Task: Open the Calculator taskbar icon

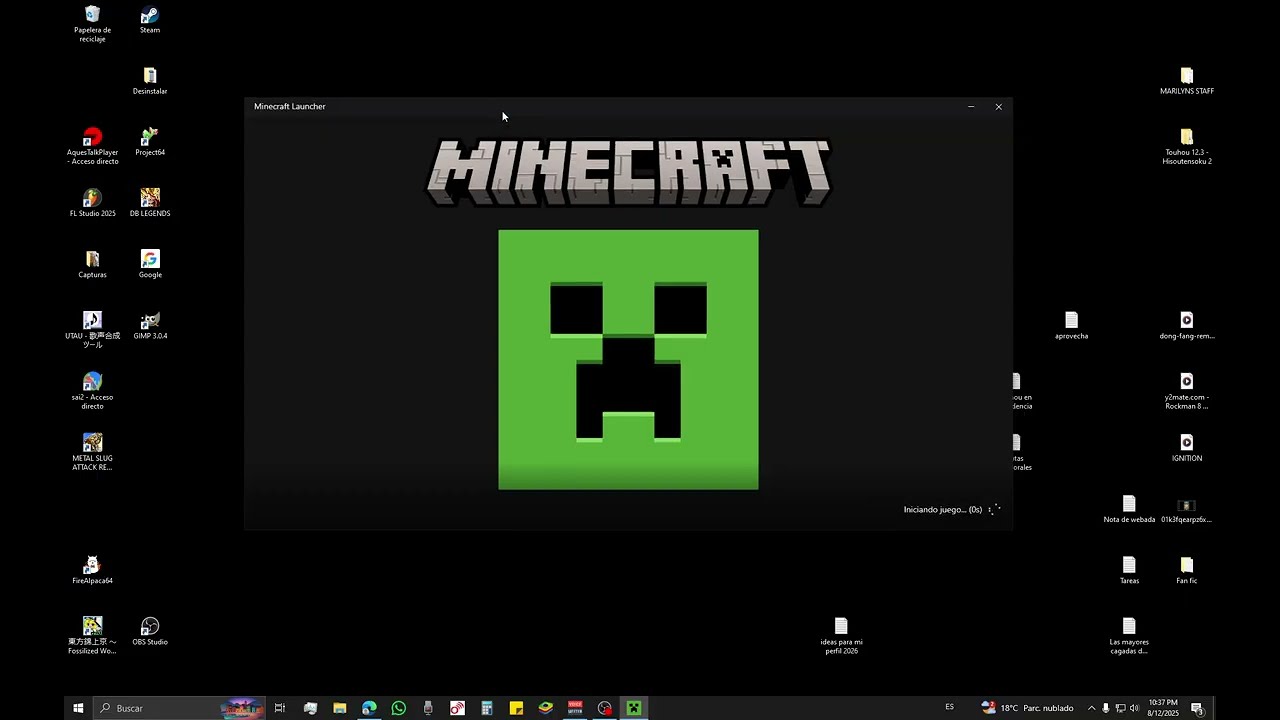Action: point(487,708)
